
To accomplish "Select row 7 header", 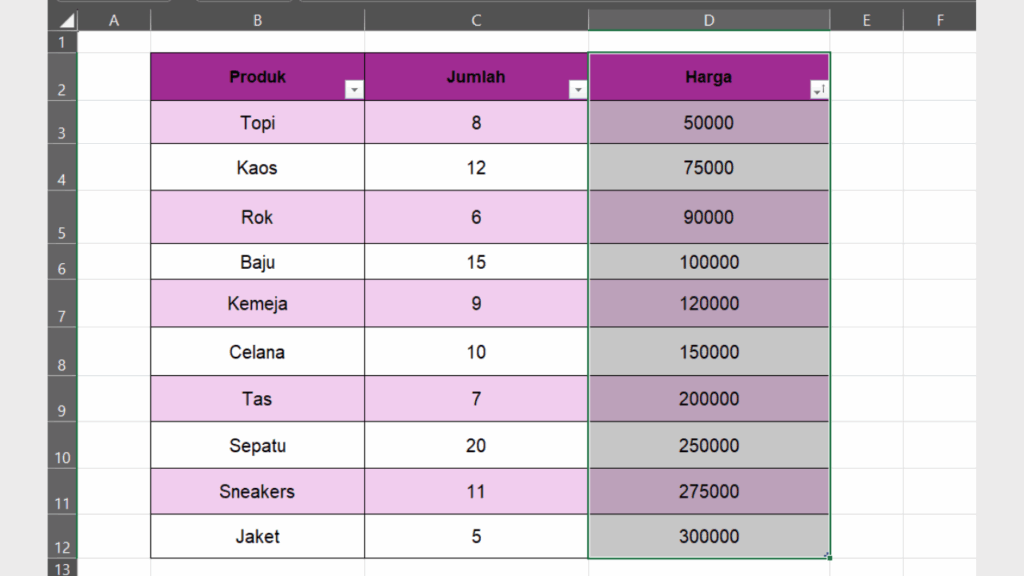I will 62,304.
